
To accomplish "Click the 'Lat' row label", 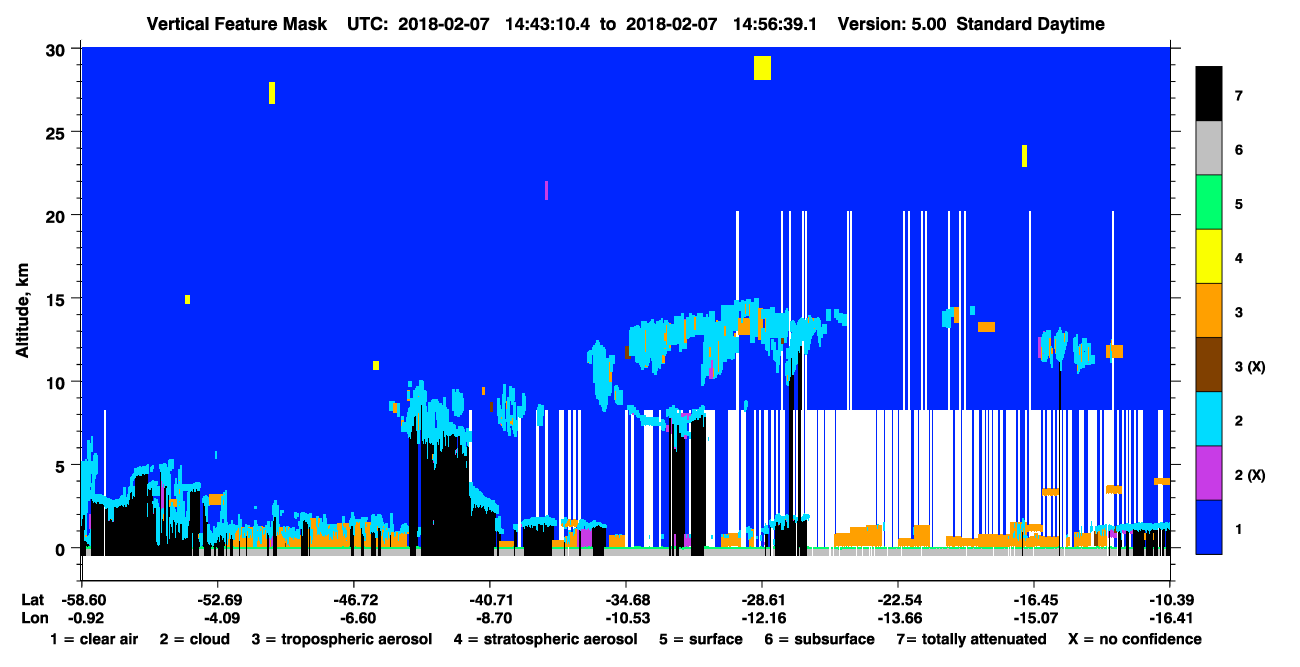I will click(33, 600).
